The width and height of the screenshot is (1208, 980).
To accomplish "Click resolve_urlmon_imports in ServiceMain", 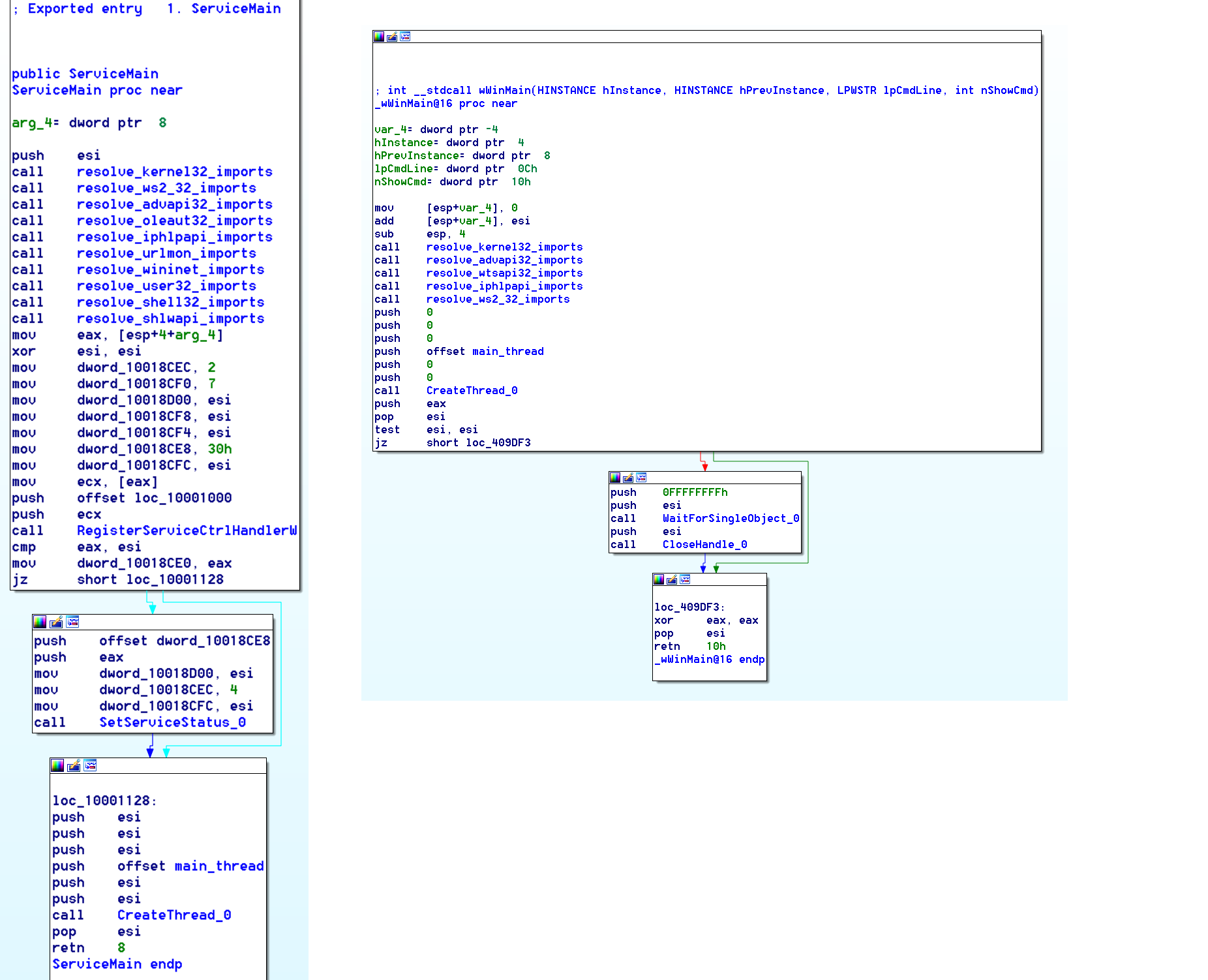I will coord(166,253).
